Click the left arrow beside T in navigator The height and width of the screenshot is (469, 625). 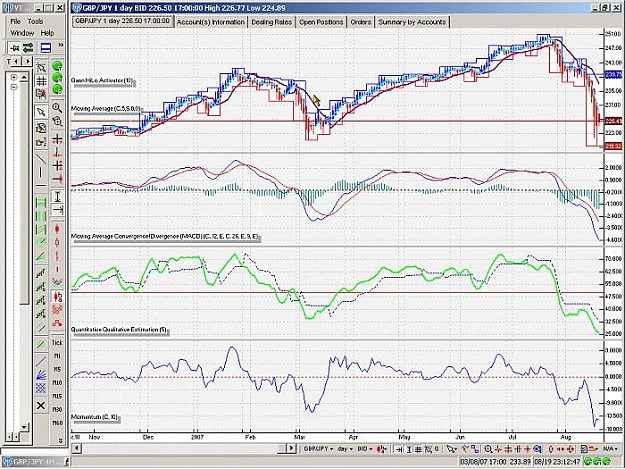pyautogui.click(x=17, y=61)
